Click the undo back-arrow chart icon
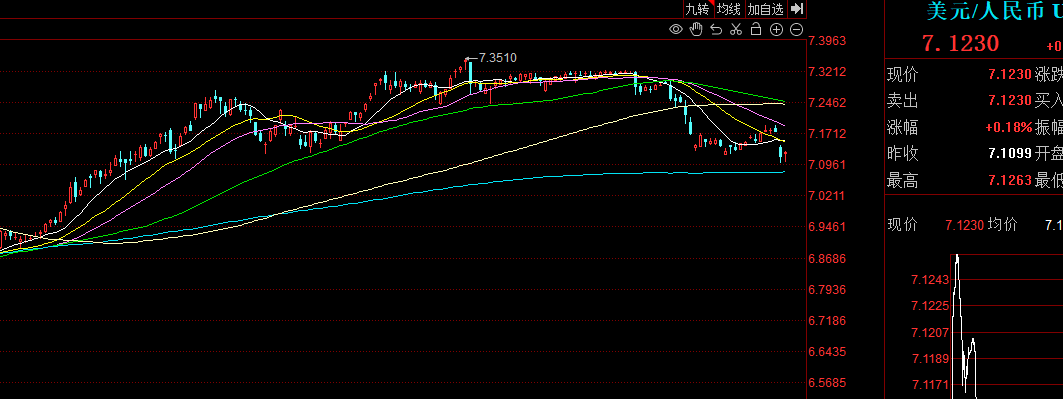 click(x=715, y=29)
